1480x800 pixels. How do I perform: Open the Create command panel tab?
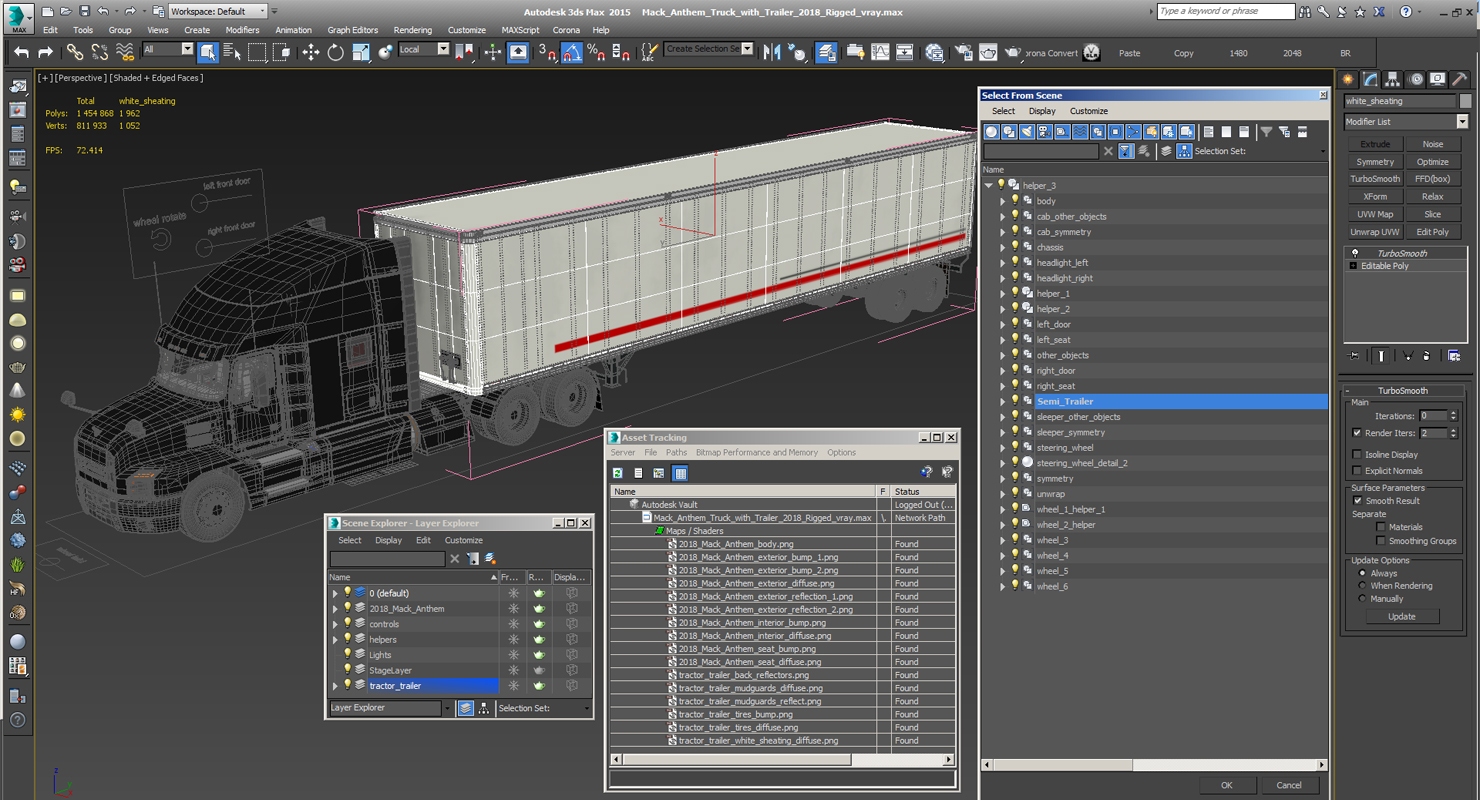tap(1348, 79)
